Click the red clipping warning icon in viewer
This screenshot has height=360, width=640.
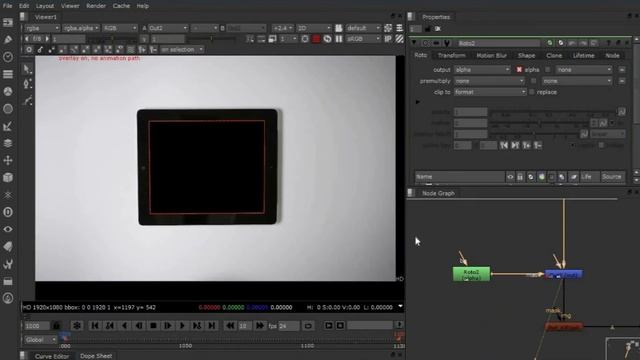tap(316, 39)
